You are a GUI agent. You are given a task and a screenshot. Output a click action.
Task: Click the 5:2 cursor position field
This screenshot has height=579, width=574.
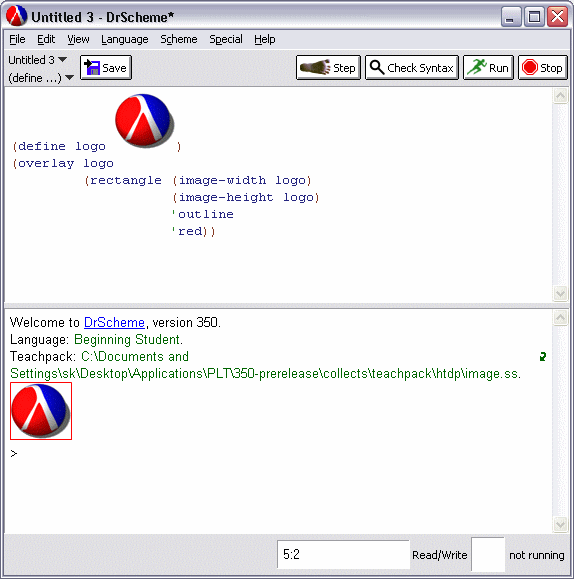[343, 554]
